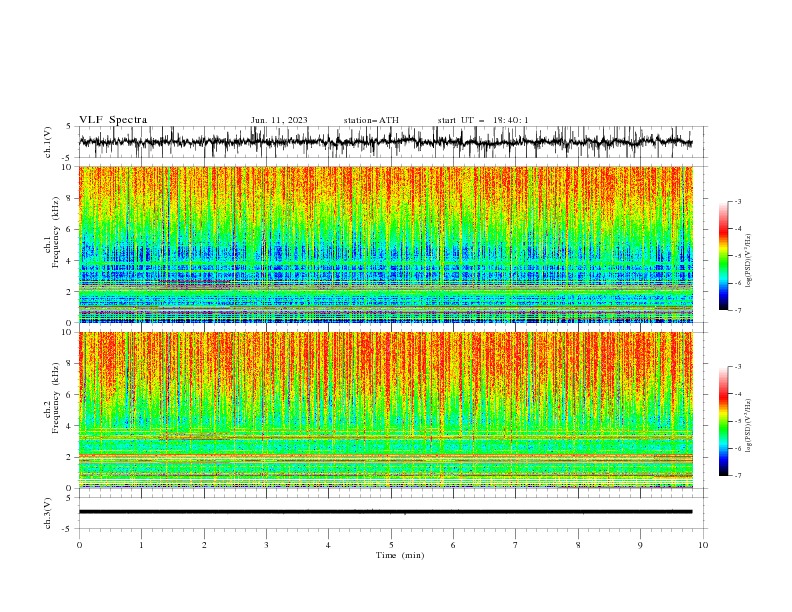Click time axis tick label 10

(703, 545)
